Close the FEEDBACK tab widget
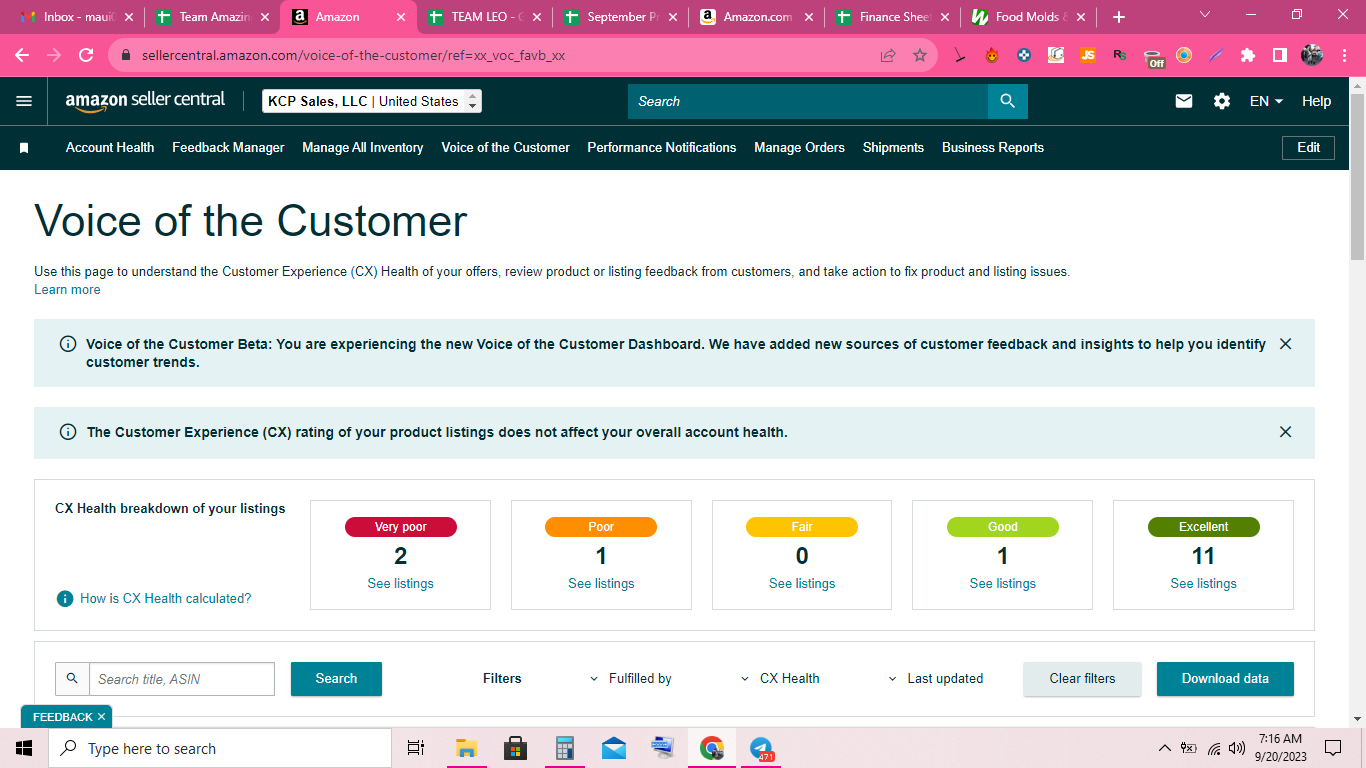The height and width of the screenshot is (768, 1366). (101, 717)
